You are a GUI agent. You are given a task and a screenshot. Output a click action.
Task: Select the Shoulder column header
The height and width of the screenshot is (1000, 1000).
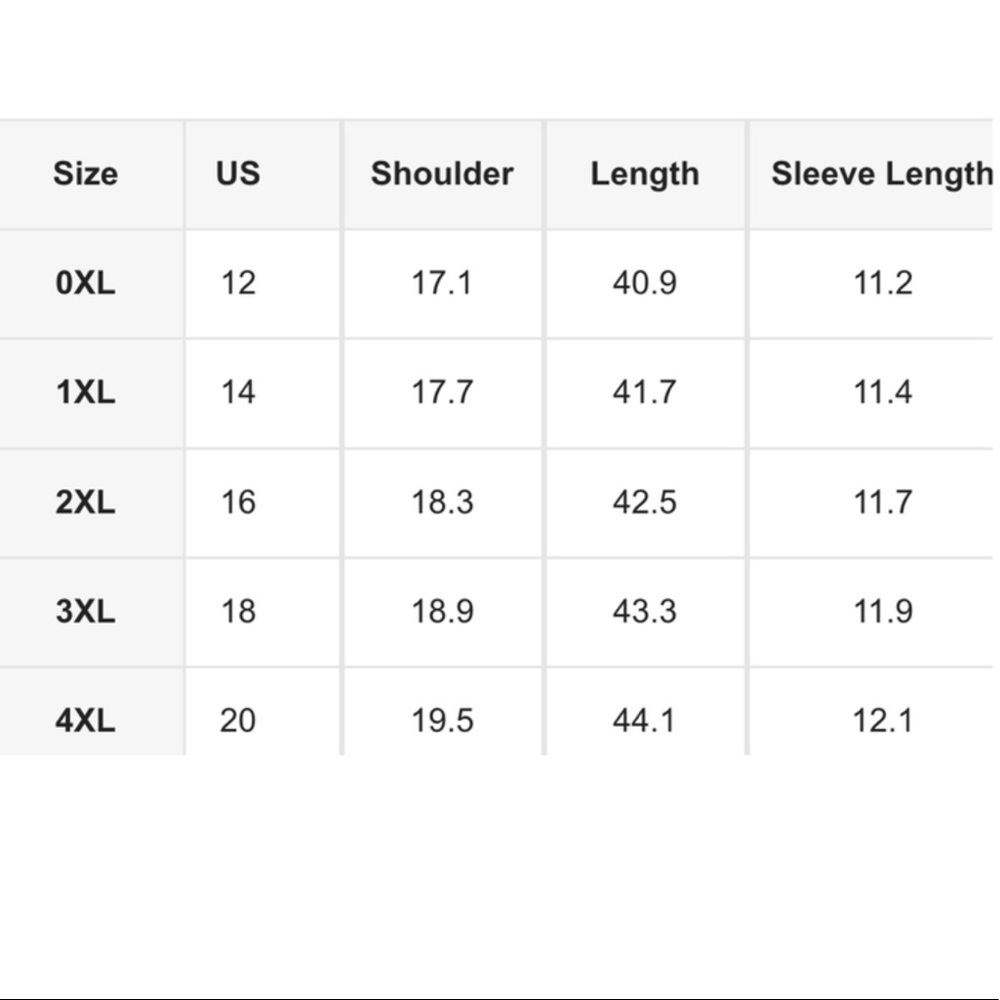pyautogui.click(x=442, y=173)
